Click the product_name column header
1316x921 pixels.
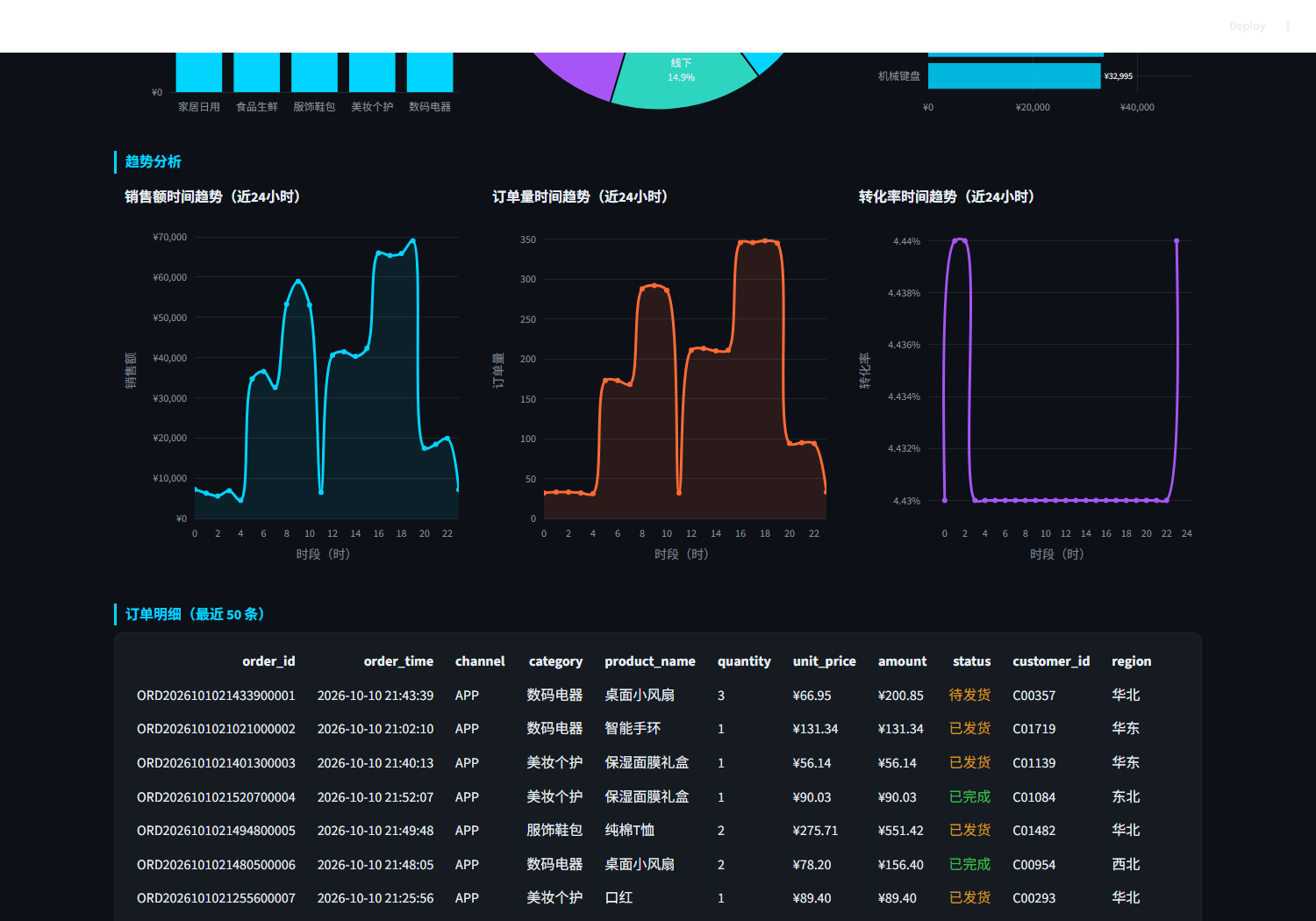pyautogui.click(x=650, y=661)
